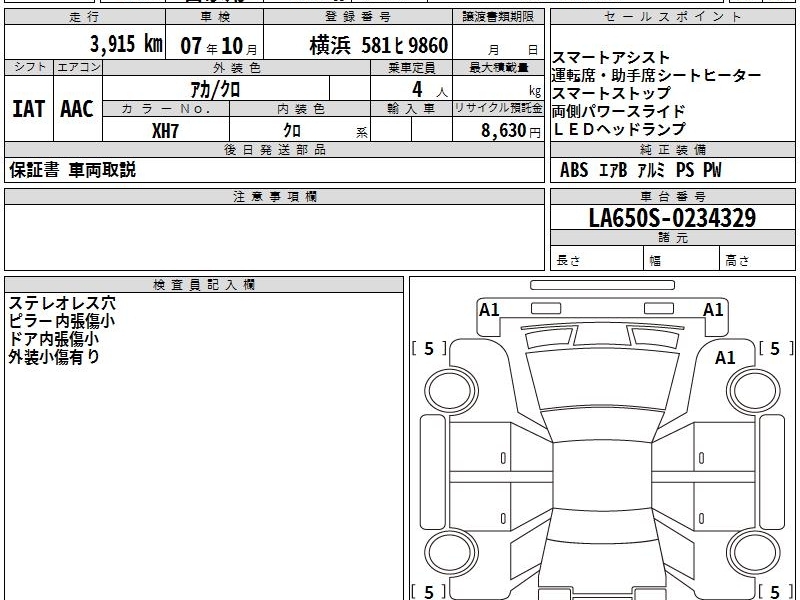Select the アルミ equipment entry

pos(652,170)
